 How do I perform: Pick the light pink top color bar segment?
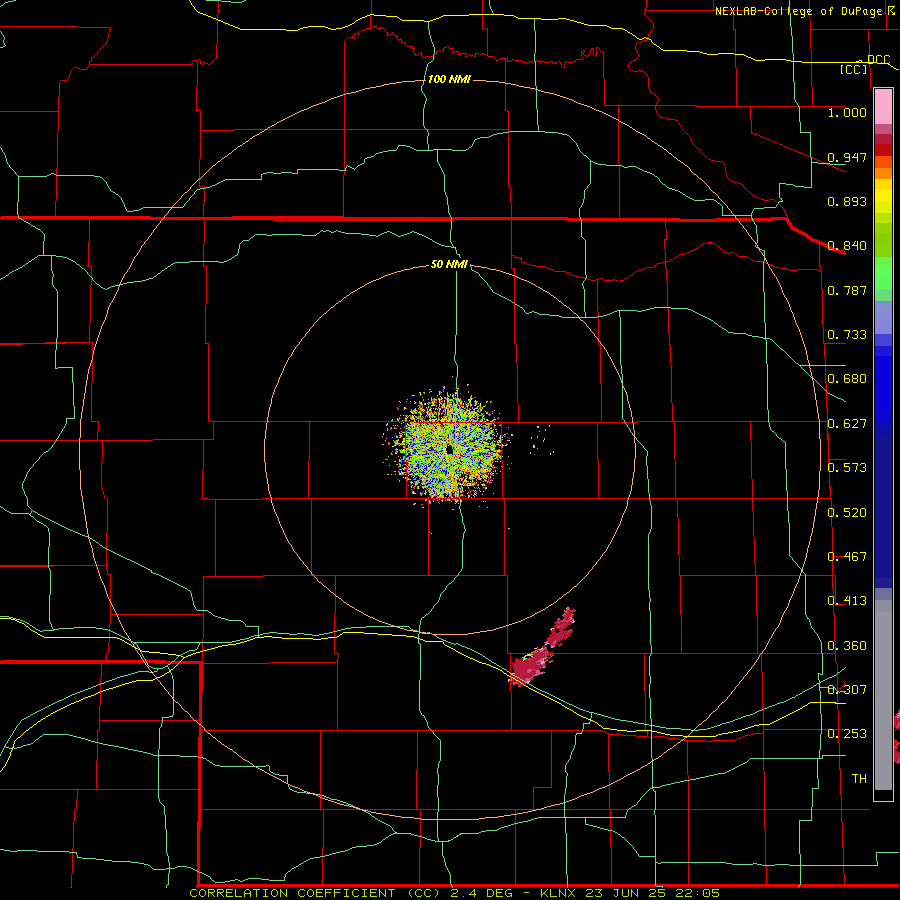(883, 107)
